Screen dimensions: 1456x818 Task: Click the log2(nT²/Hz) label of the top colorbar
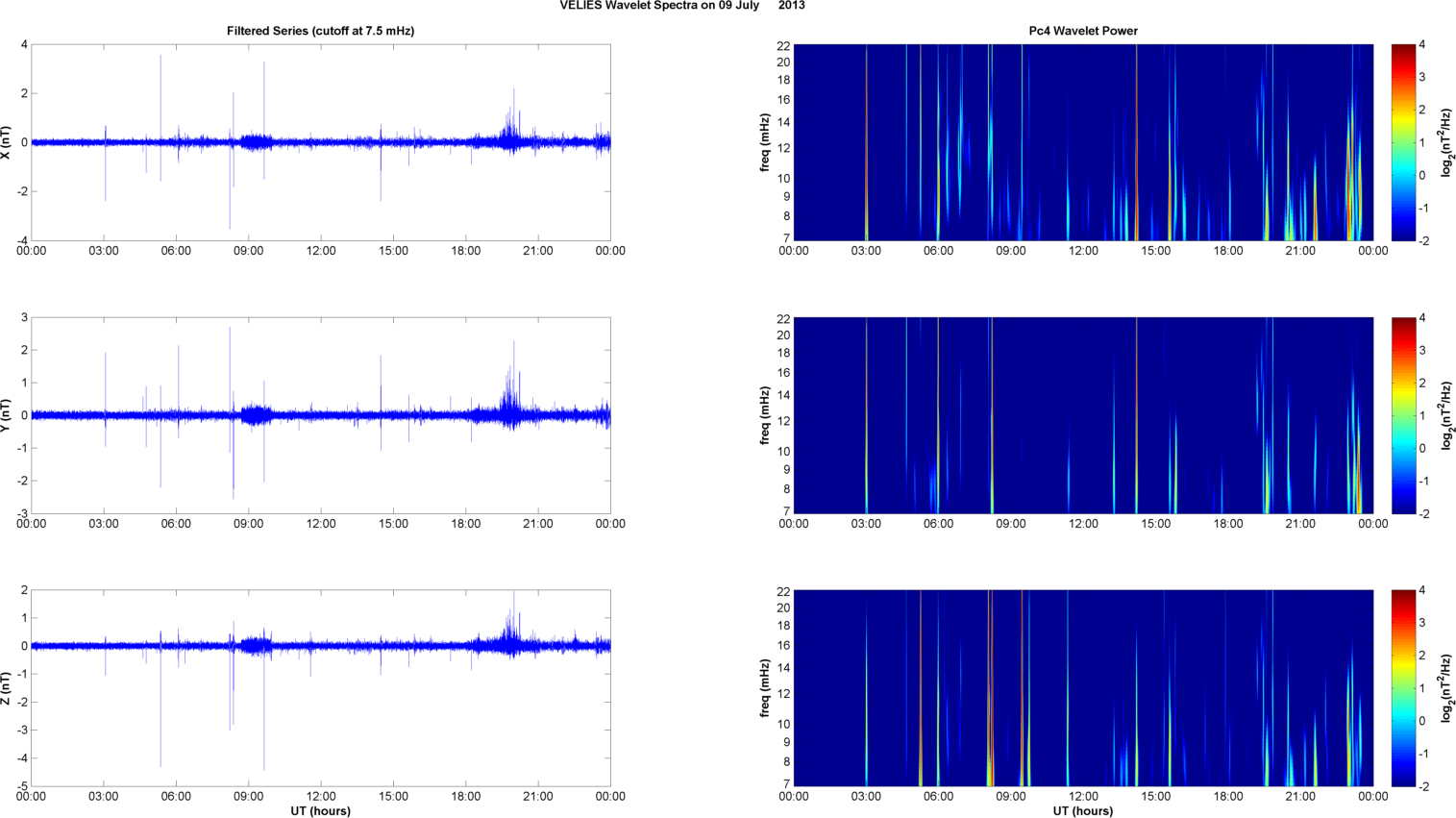pyautogui.click(x=1447, y=142)
